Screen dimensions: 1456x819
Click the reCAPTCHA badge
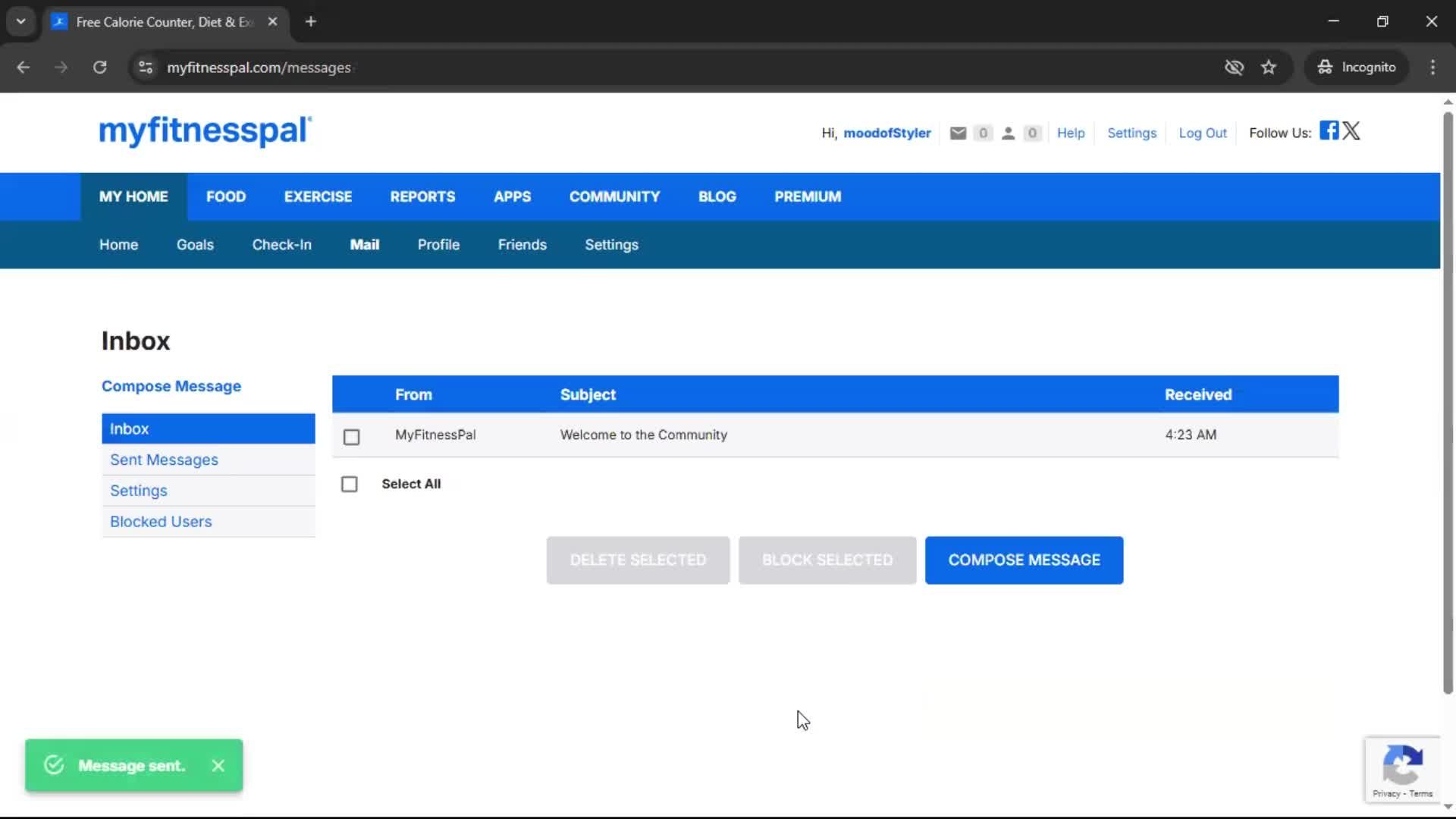[1402, 770]
